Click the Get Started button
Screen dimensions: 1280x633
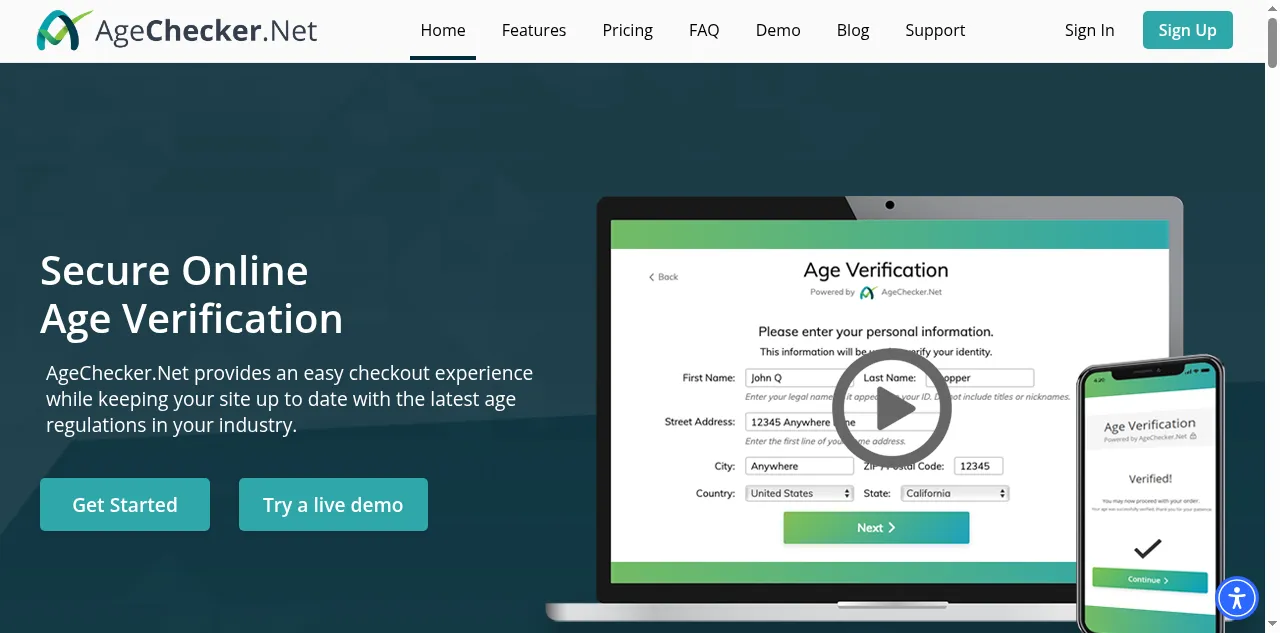pos(125,504)
